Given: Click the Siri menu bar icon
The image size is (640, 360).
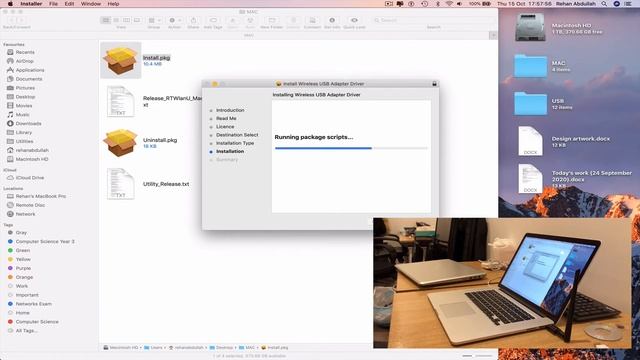Looking at the screenshot, I should click(616, 4).
